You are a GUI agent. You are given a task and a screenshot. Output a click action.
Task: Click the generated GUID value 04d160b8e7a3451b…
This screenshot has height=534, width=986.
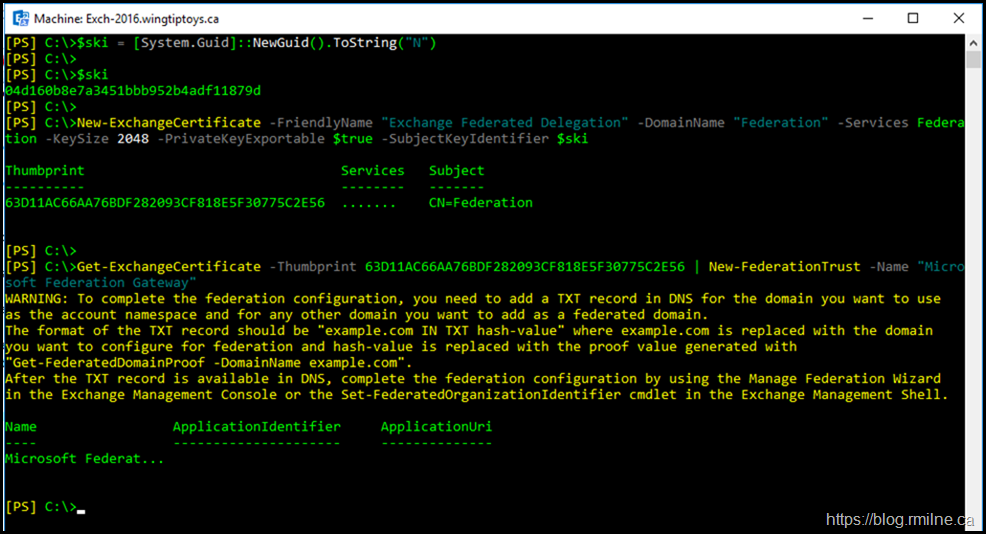(133, 91)
